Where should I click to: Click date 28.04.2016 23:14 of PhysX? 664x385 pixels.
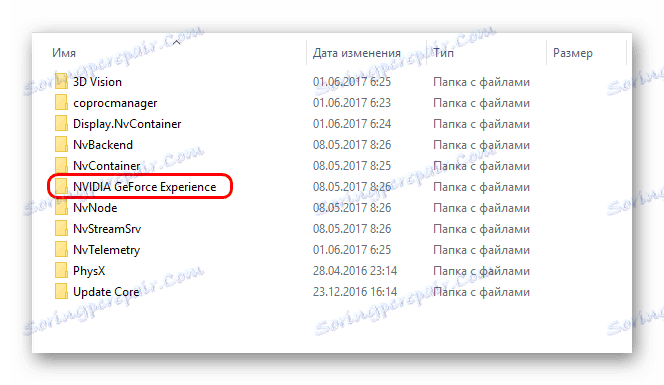(x=355, y=271)
